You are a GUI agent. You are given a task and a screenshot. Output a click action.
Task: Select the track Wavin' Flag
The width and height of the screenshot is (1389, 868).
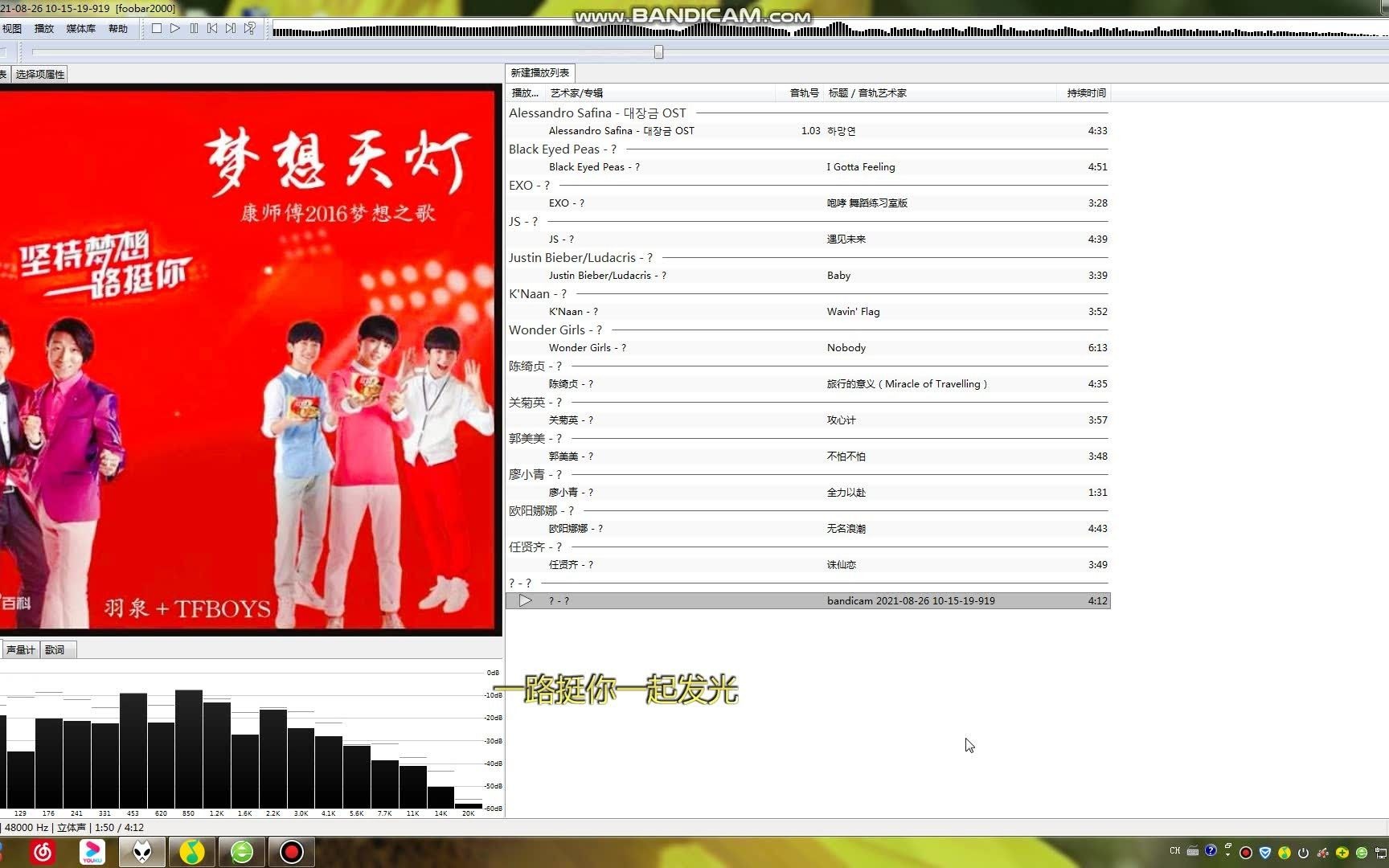(808, 311)
